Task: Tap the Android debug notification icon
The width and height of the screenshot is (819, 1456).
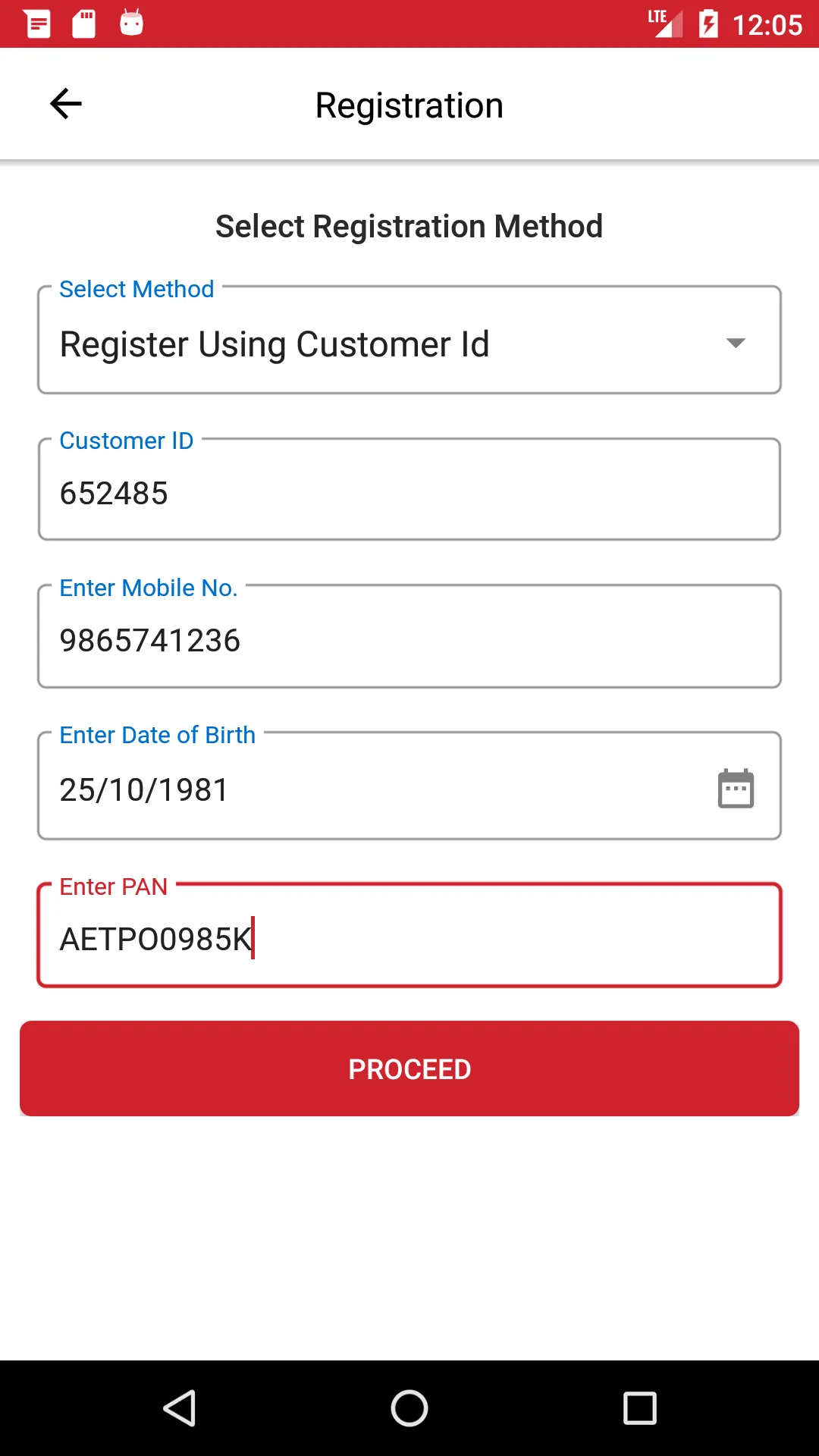Action: click(x=131, y=24)
